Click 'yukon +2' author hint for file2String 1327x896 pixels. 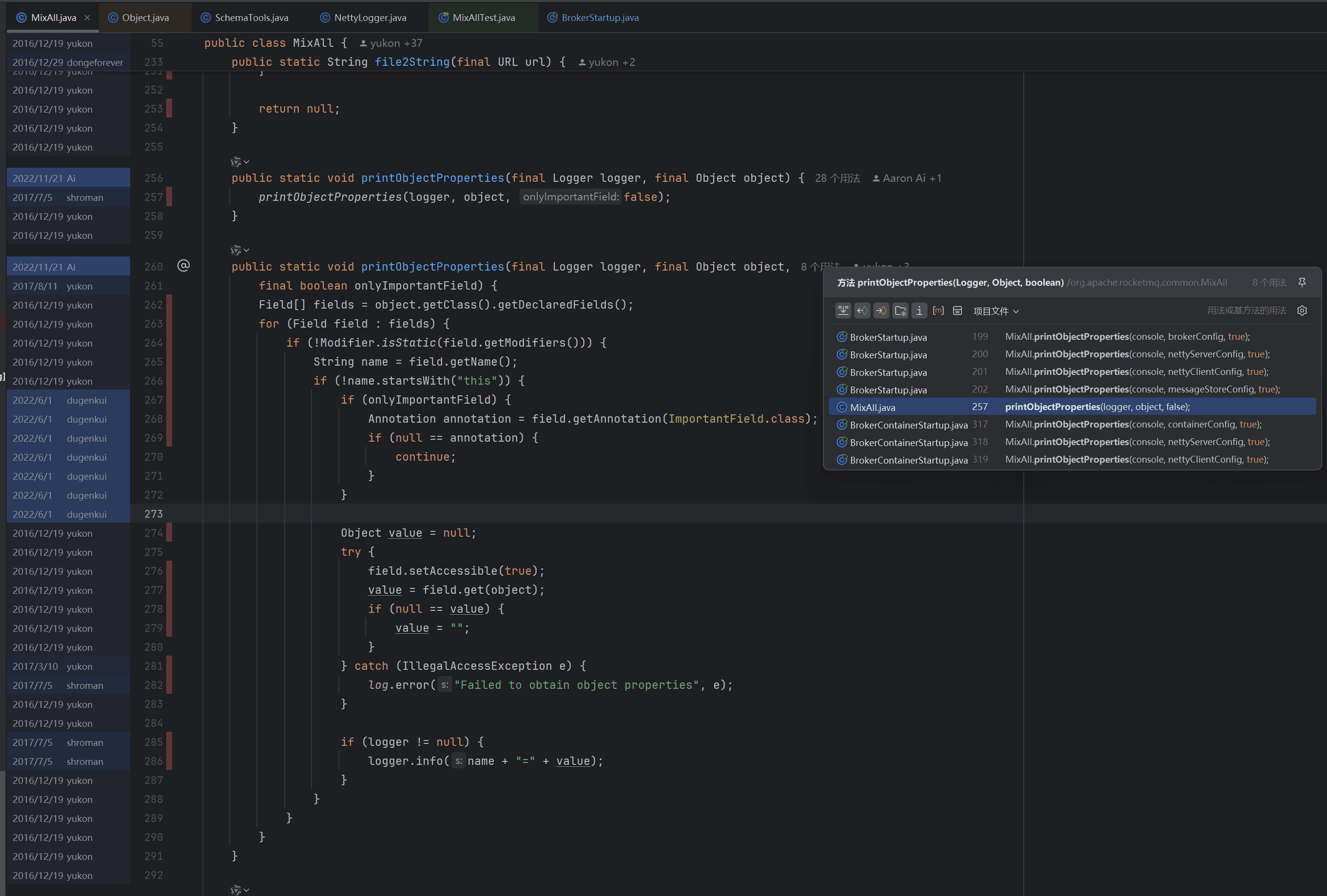tap(606, 62)
